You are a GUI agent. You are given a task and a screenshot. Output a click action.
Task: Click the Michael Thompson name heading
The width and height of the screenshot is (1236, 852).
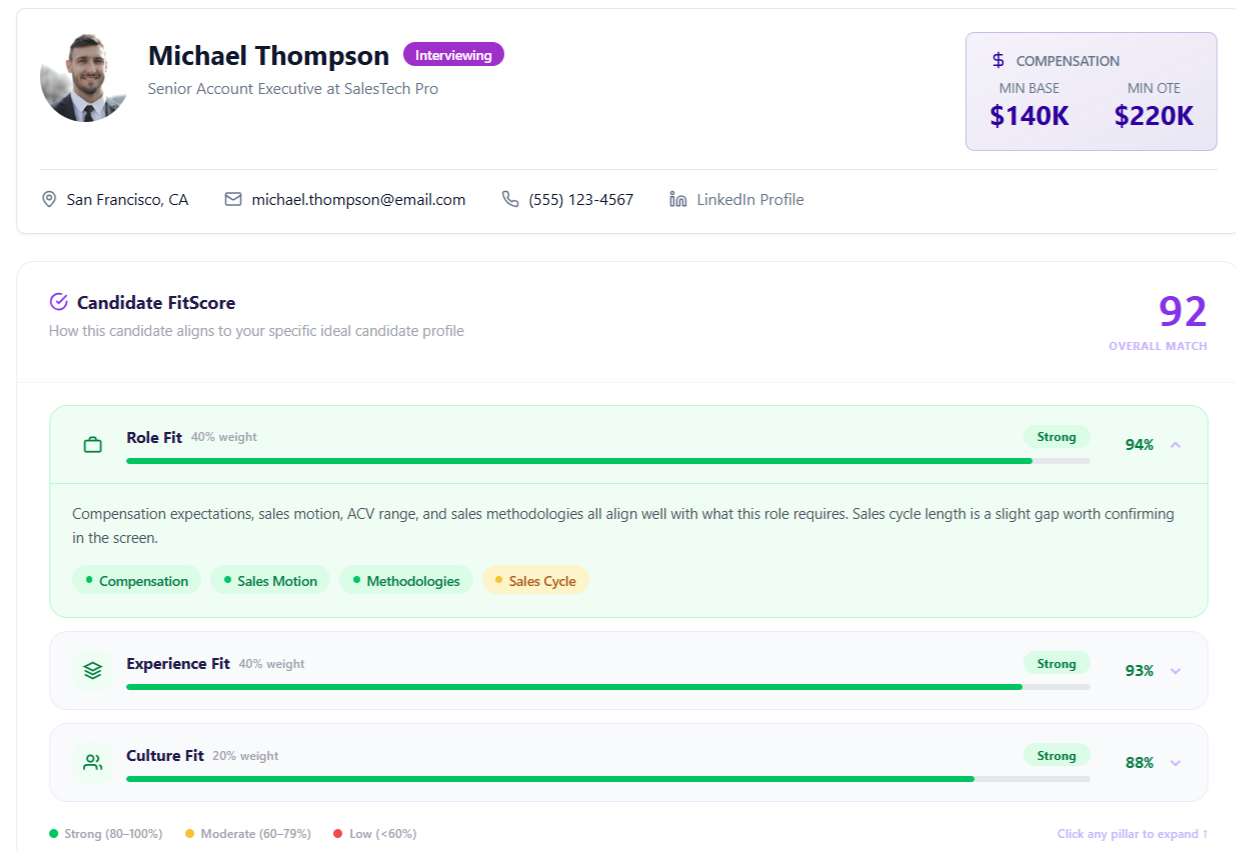(268, 56)
